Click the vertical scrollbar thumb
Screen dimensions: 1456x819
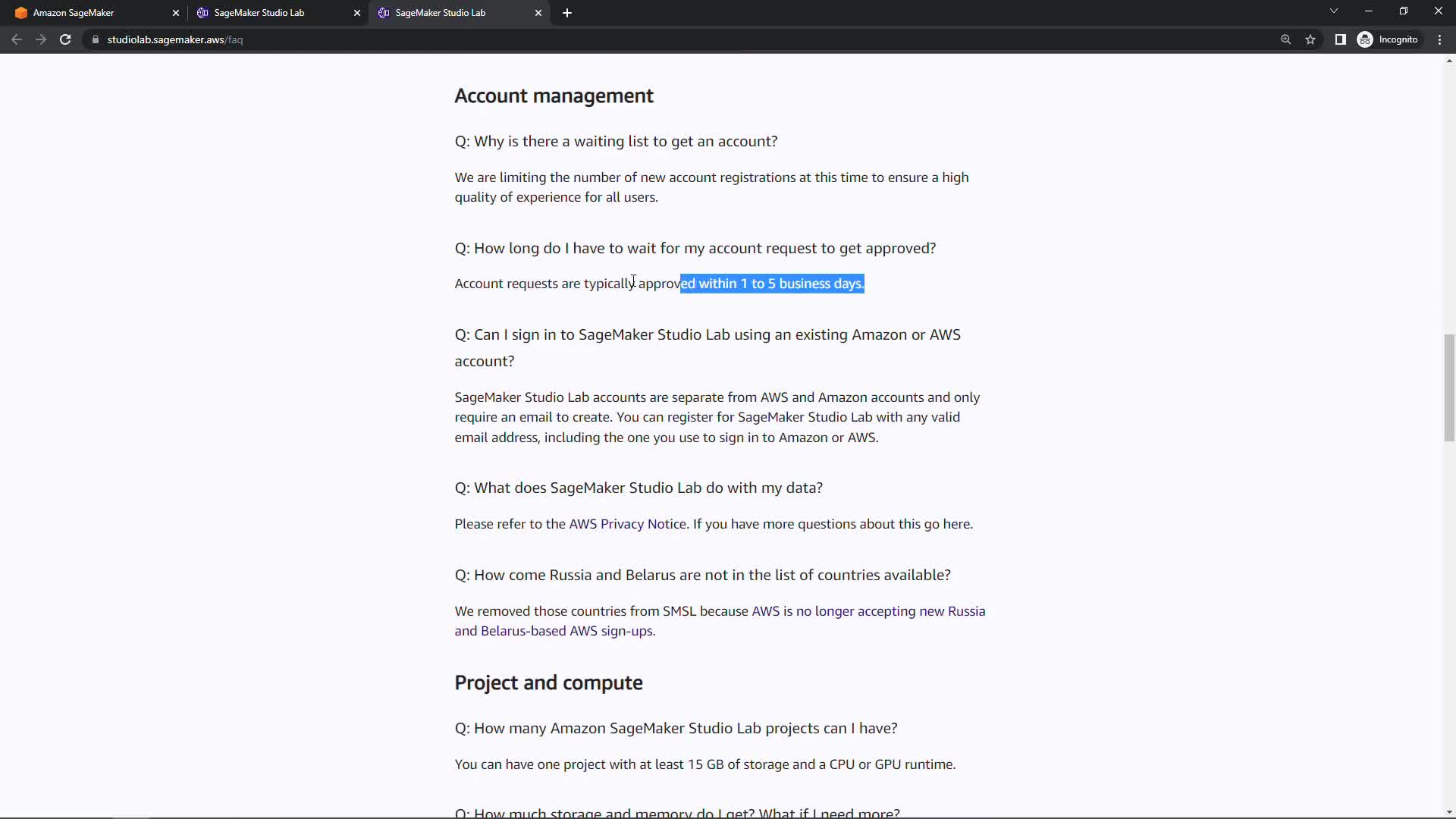tap(1448, 387)
